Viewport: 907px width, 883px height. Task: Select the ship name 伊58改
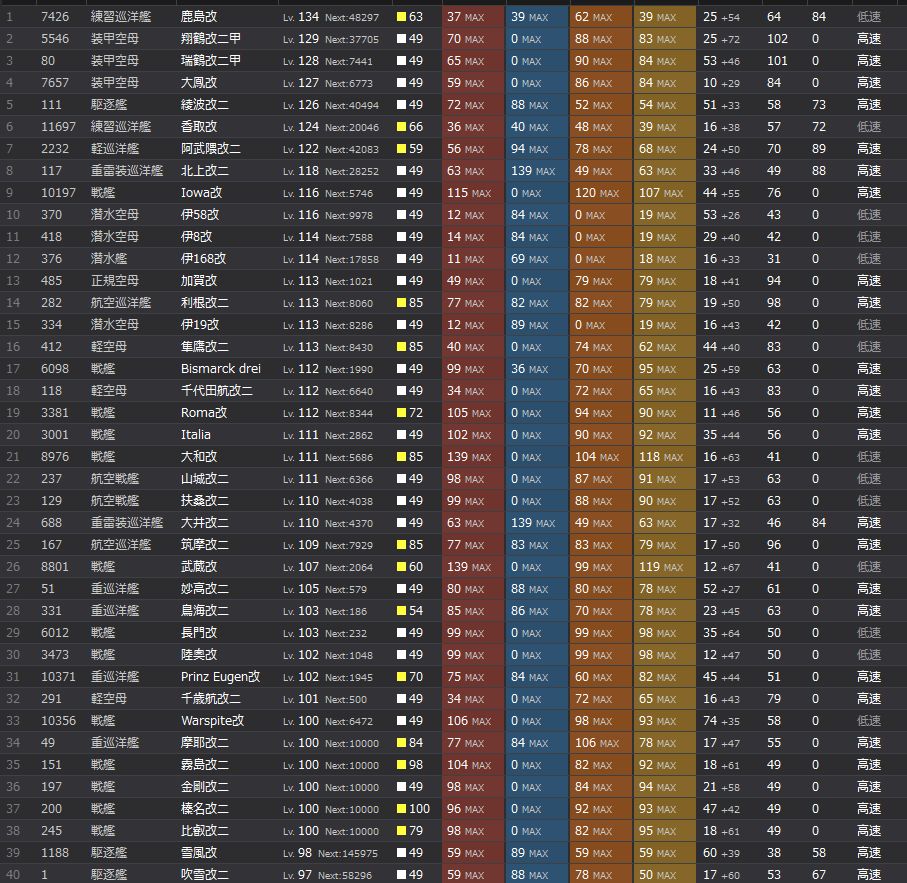point(200,215)
